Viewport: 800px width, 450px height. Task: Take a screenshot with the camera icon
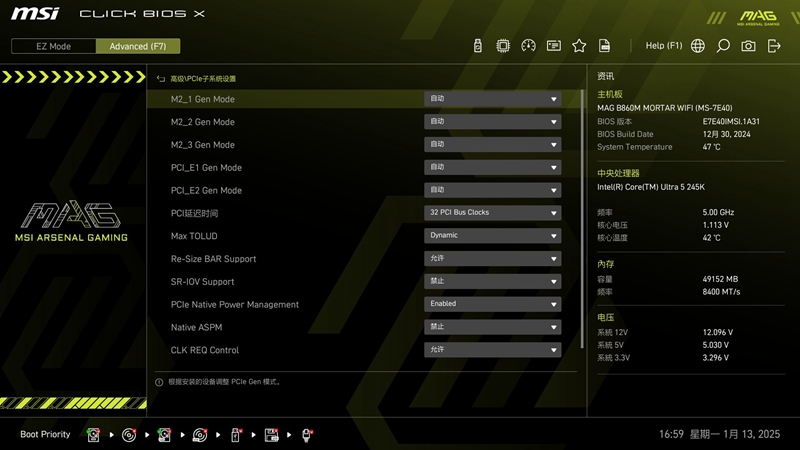pyautogui.click(x=748, y=46)
